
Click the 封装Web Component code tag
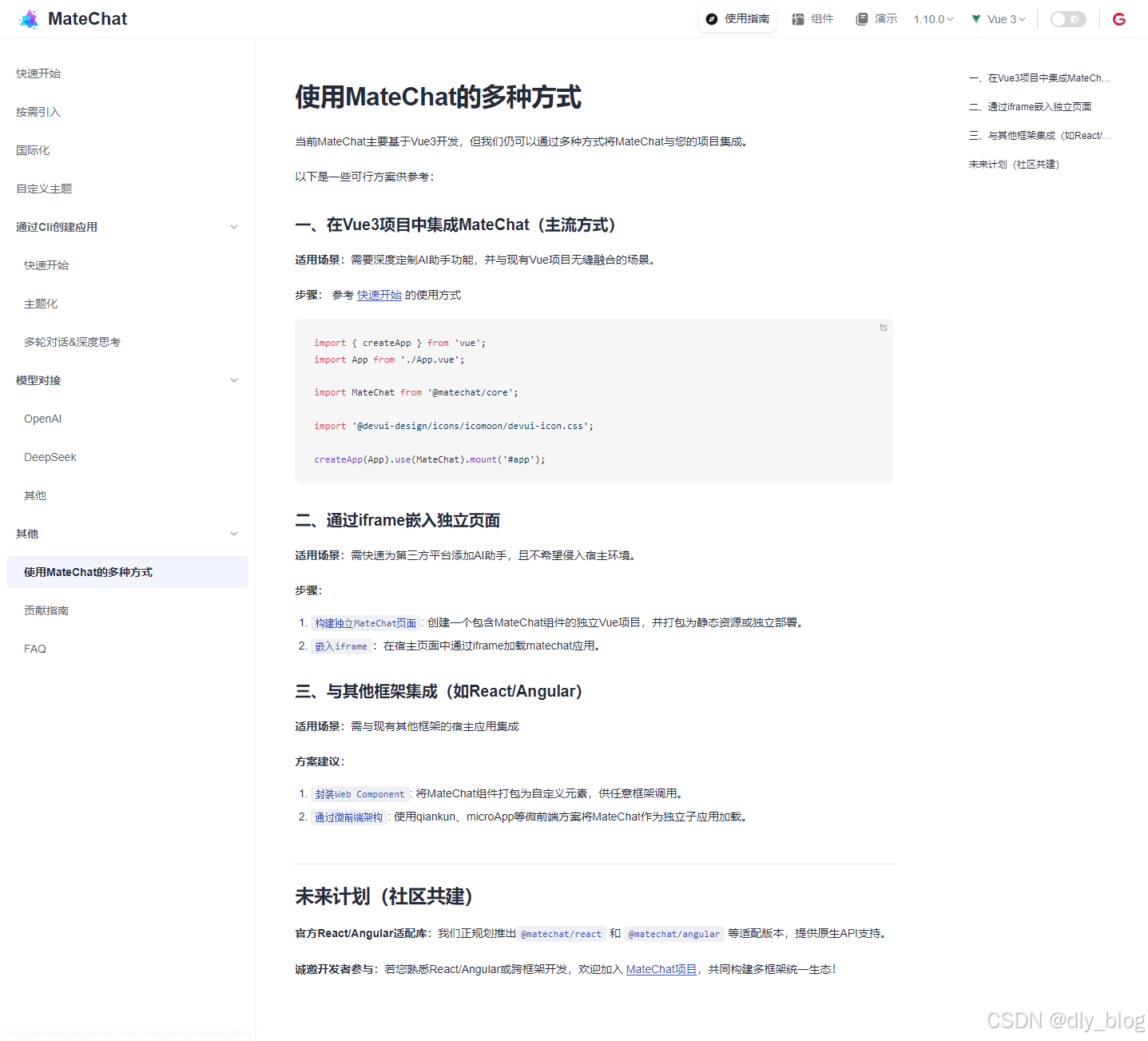coord(359,794)
